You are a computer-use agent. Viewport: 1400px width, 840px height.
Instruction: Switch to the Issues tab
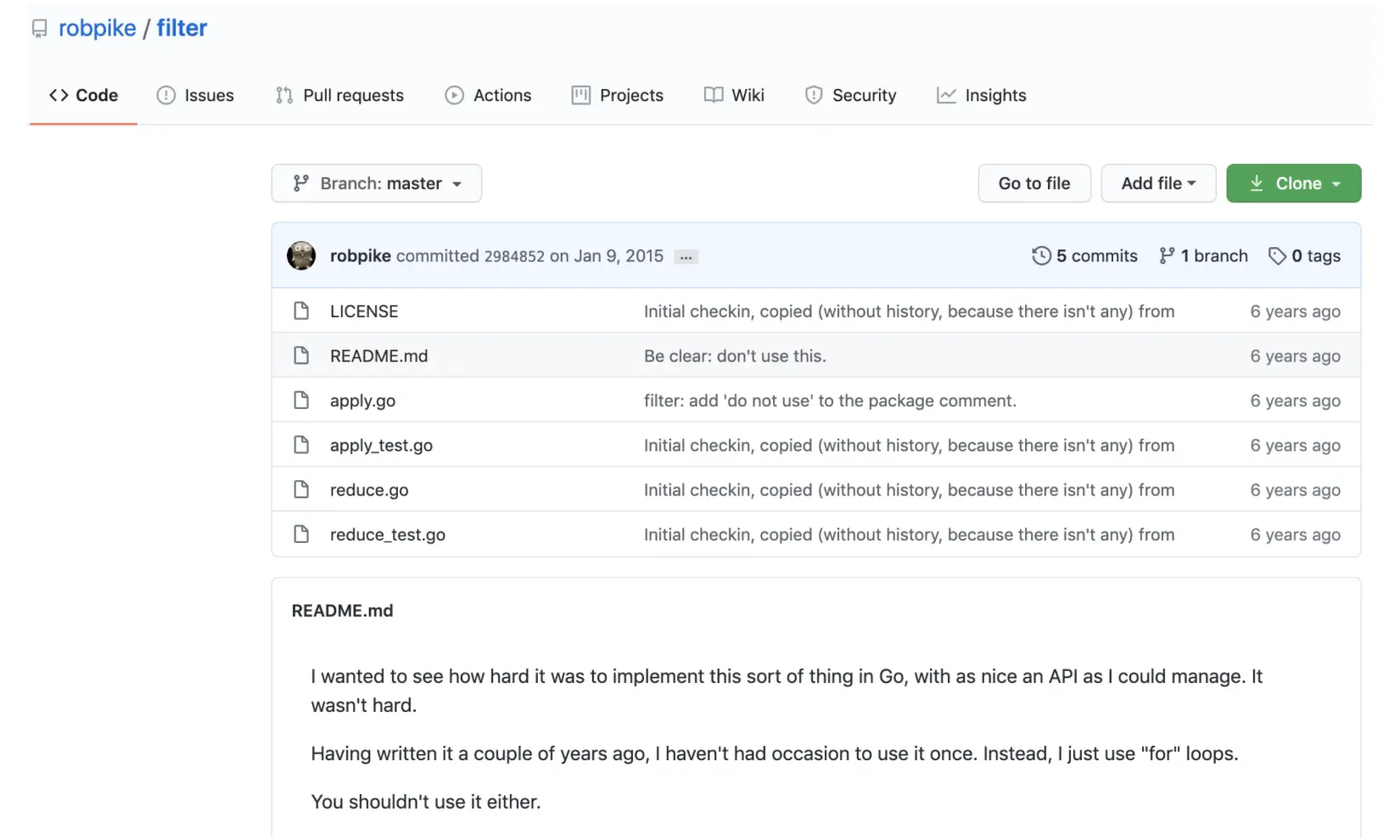(195, 95)
